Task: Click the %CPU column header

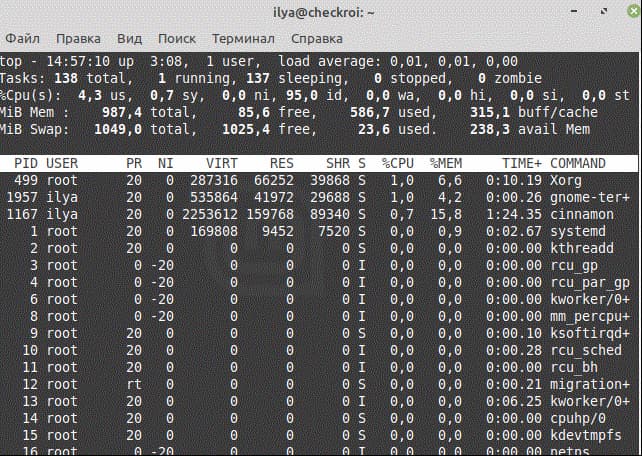Action: pyautogui.click(x=397, y=163)
